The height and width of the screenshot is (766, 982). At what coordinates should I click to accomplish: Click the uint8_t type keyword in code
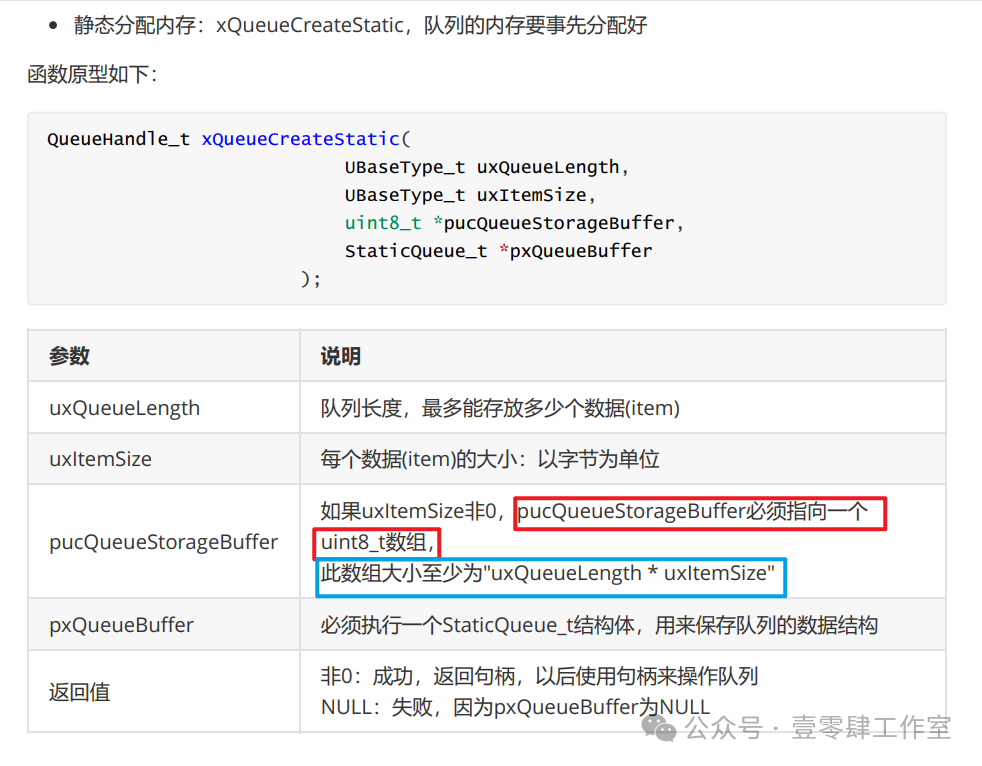383,223
